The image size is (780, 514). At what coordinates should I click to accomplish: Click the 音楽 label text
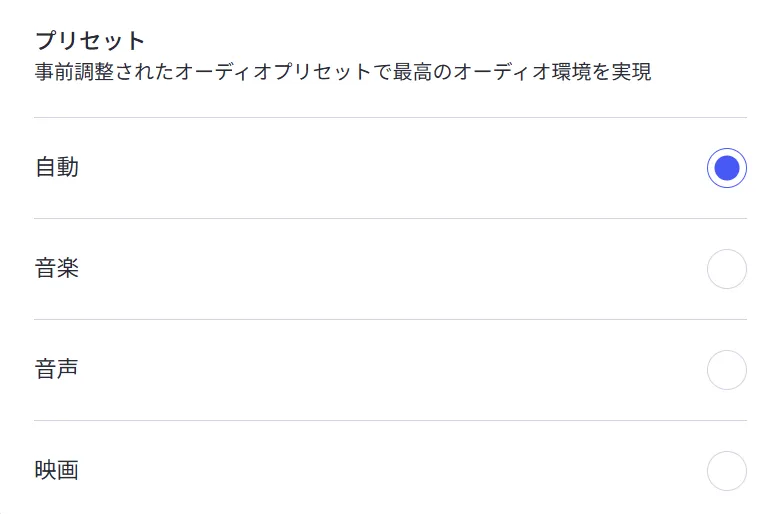tap(57, 269)
